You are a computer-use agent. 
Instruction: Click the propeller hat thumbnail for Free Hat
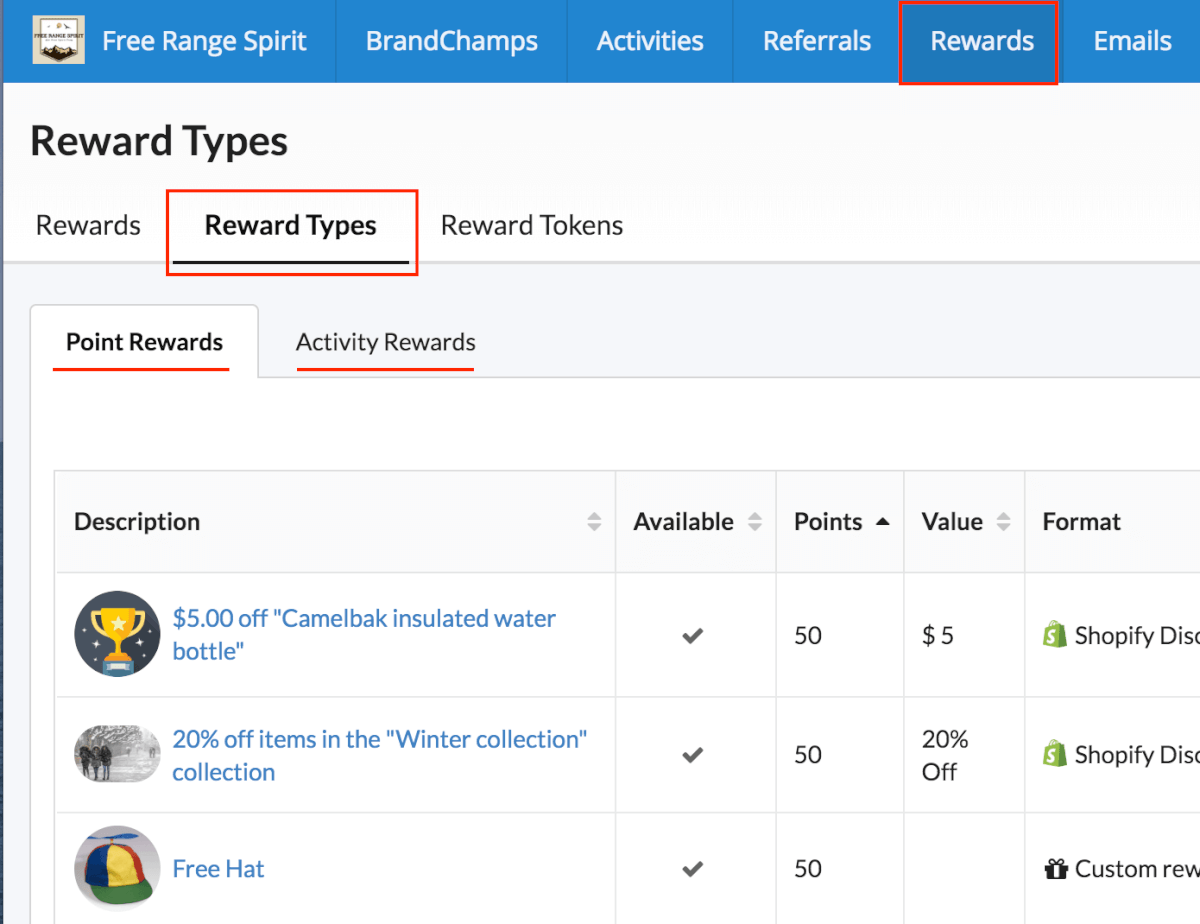pos(116,868)
